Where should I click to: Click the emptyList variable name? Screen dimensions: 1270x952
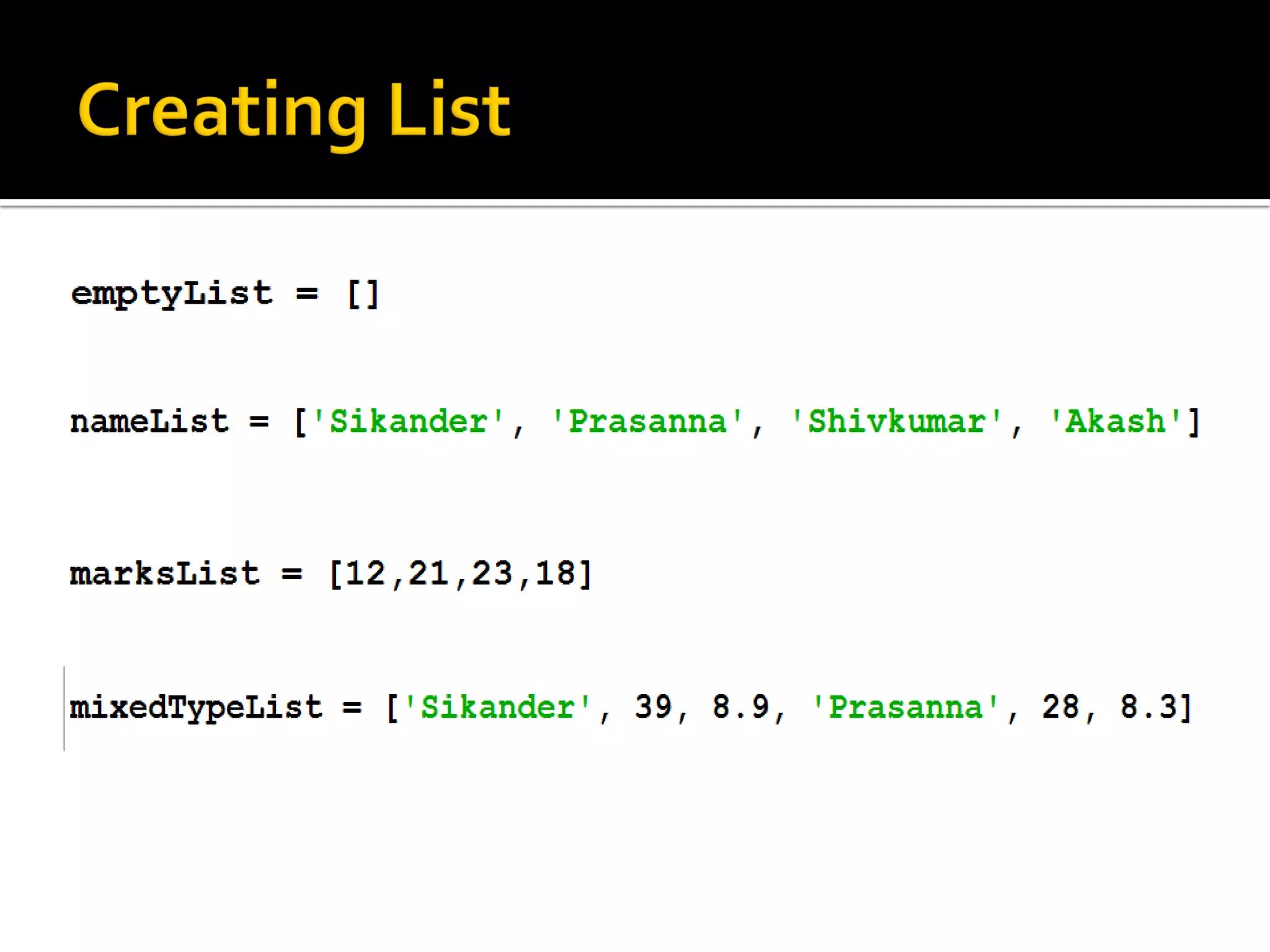[x=172, y=294]
